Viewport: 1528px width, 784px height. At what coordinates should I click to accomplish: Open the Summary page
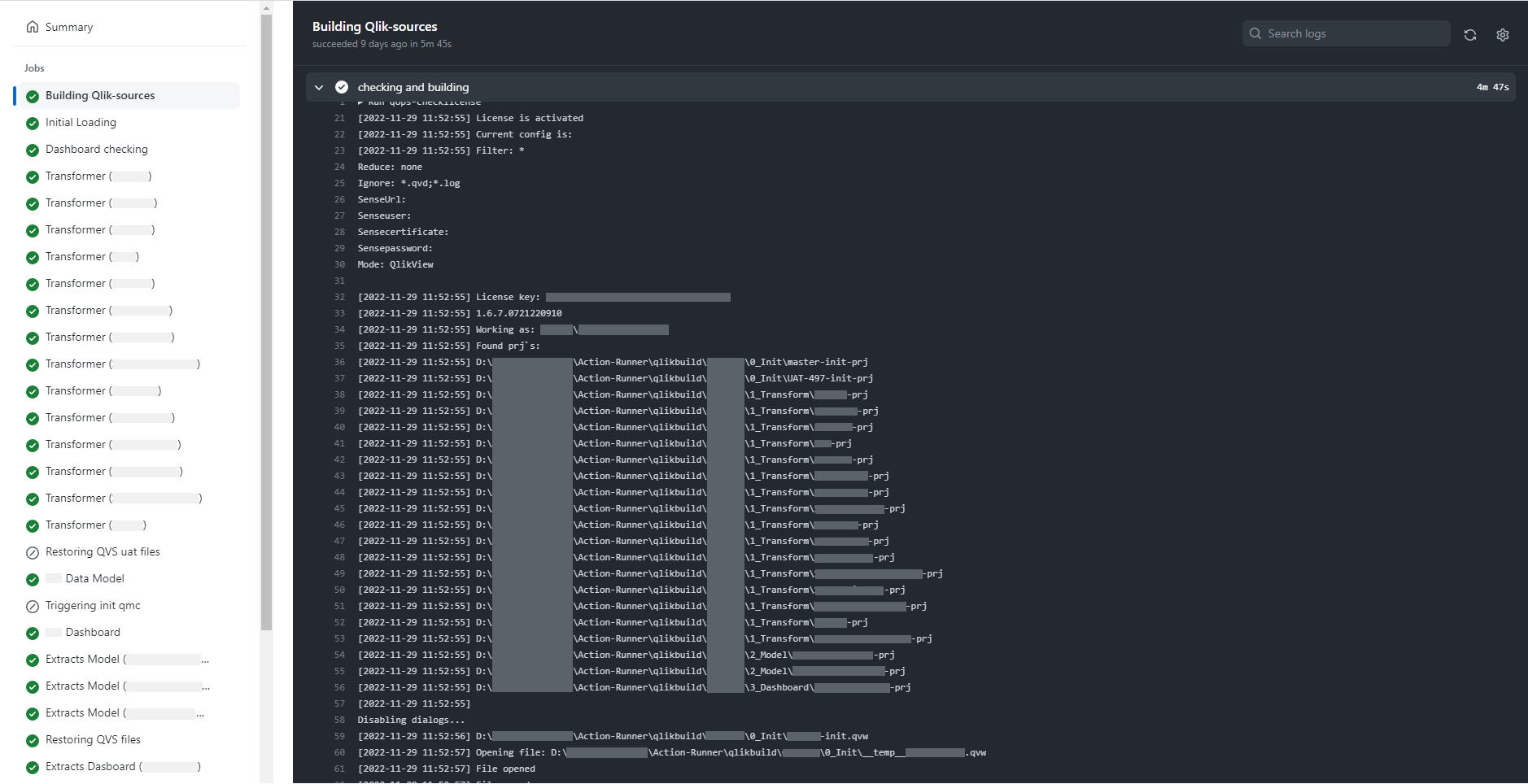click(x=69, y=27)
